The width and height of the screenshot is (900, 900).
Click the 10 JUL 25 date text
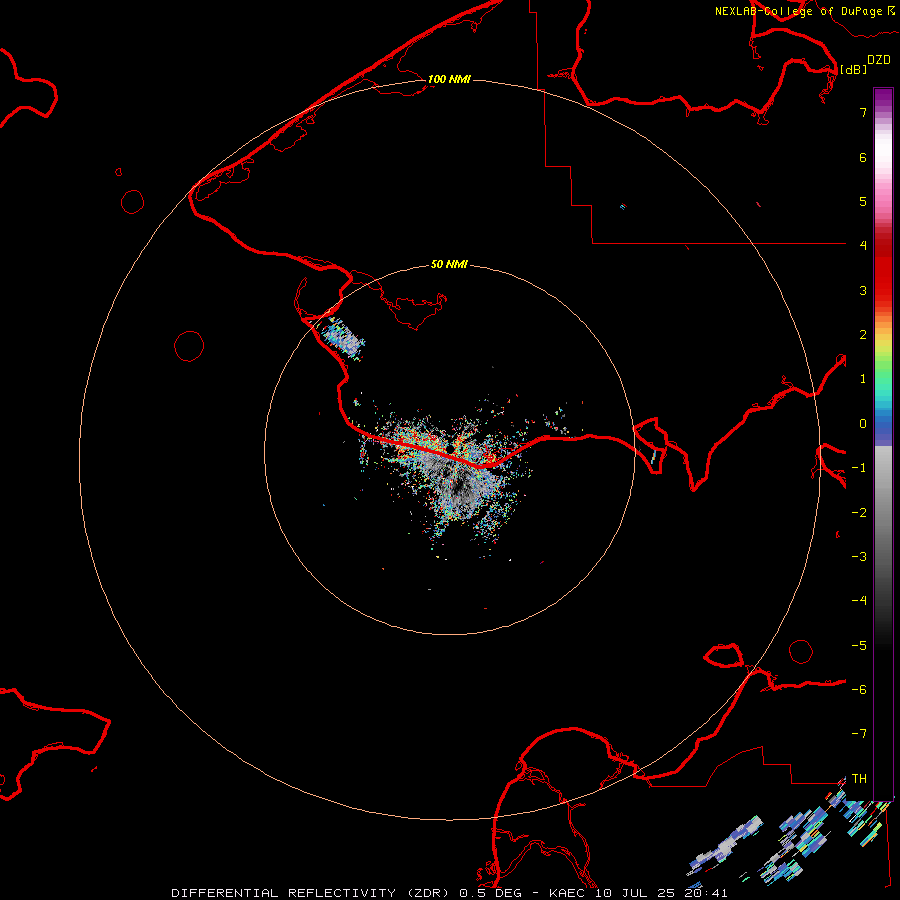point(635,893)
